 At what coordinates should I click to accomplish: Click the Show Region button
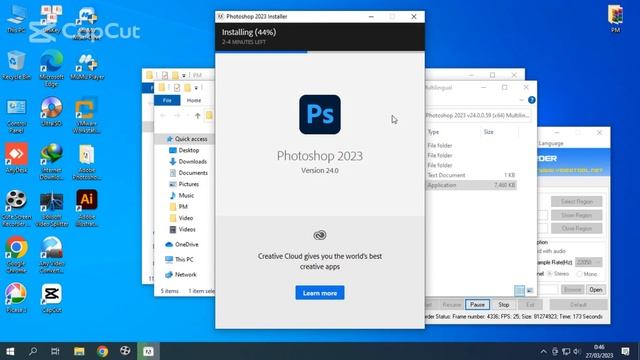tap(576, 215)
